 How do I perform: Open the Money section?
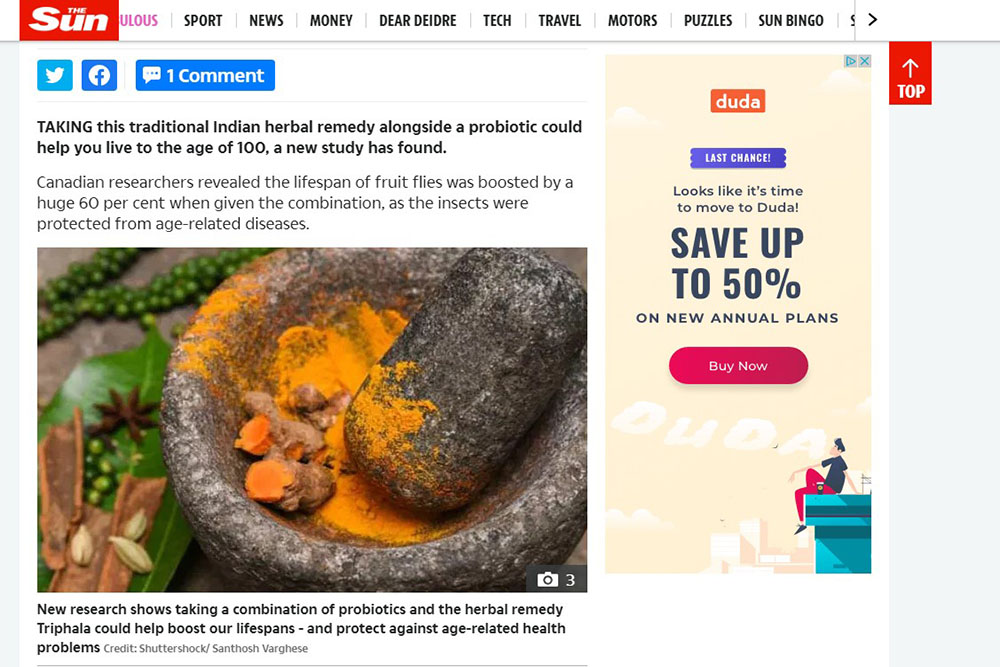(x=331, y=21)
